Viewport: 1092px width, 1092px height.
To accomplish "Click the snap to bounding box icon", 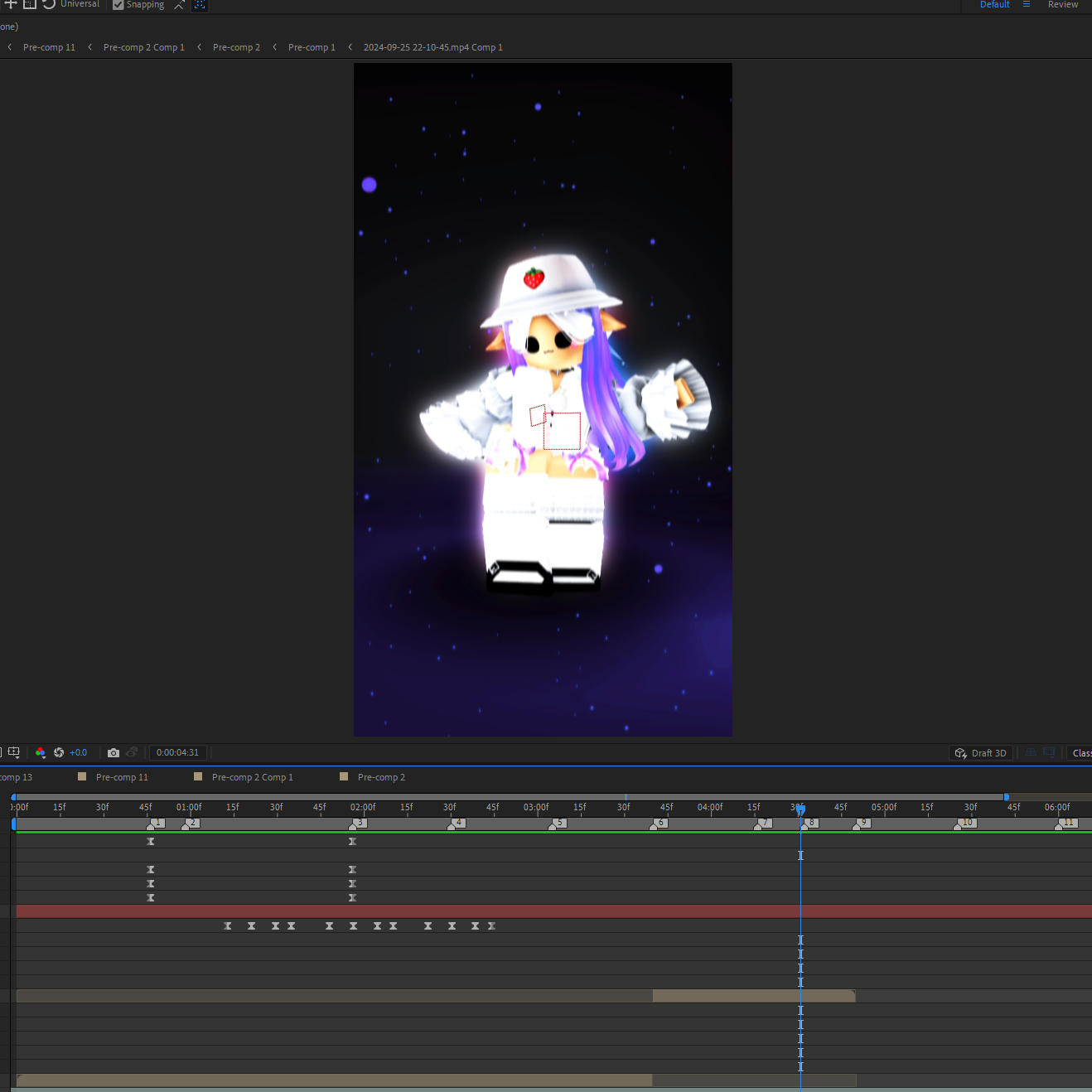I will coord(200,5).
